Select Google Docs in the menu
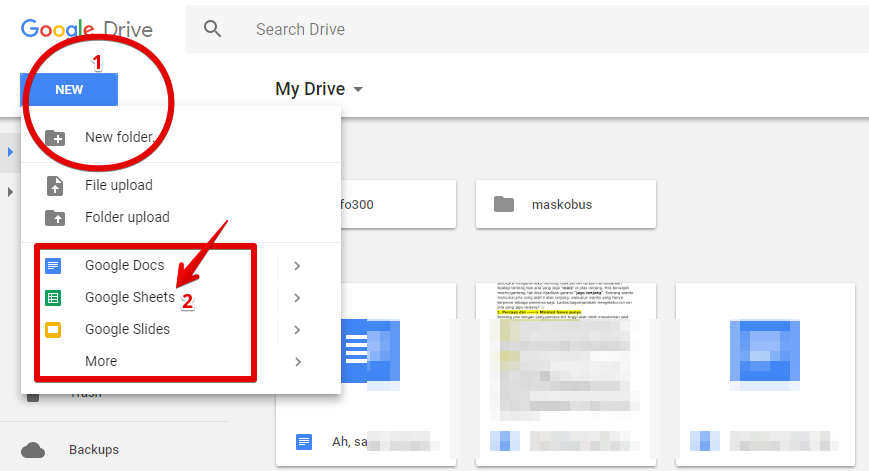Viewport: 869px width, 471px height. click(x=181, y=265)
